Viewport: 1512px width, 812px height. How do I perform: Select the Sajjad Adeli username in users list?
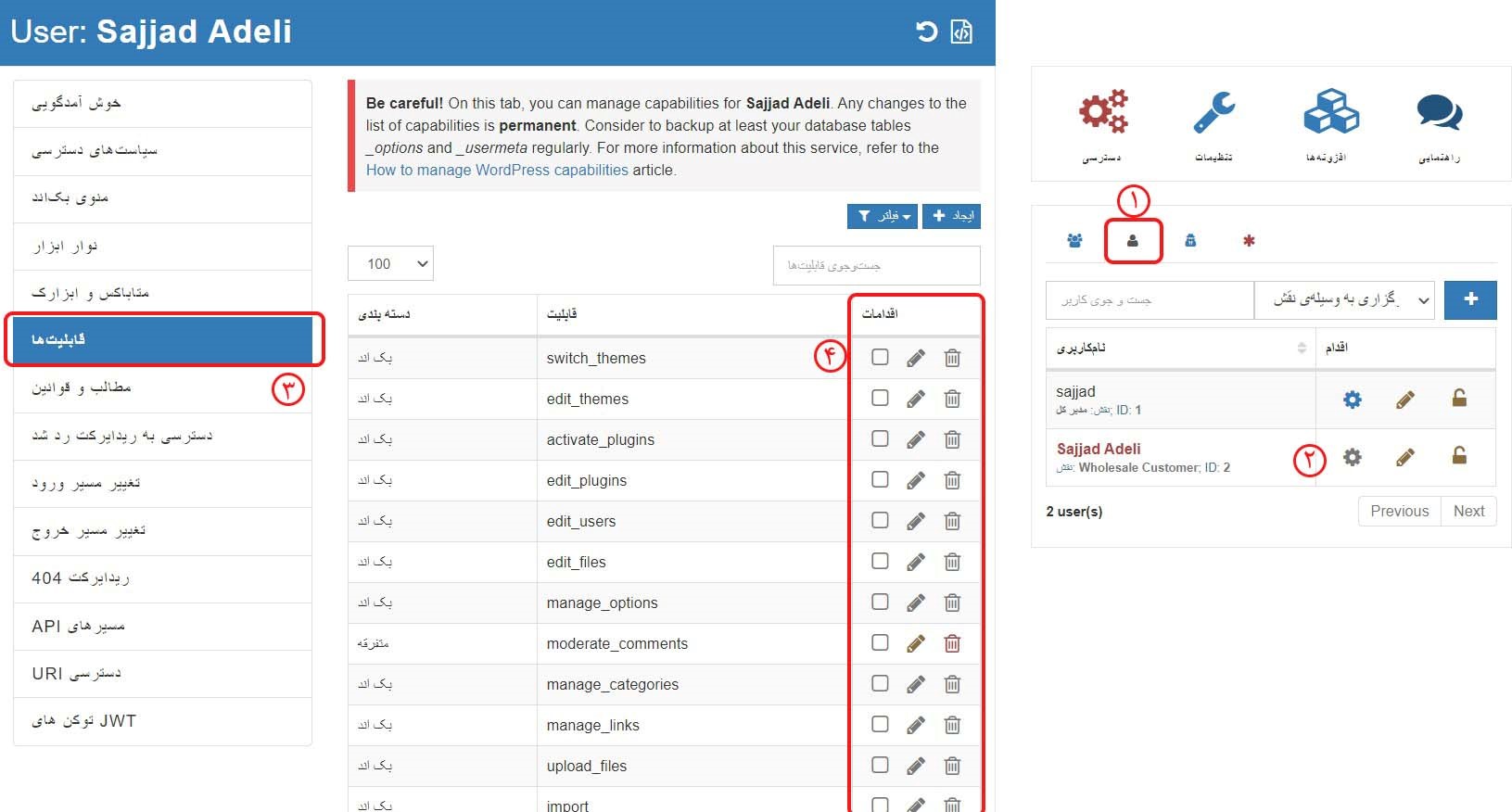[1099, 449]
